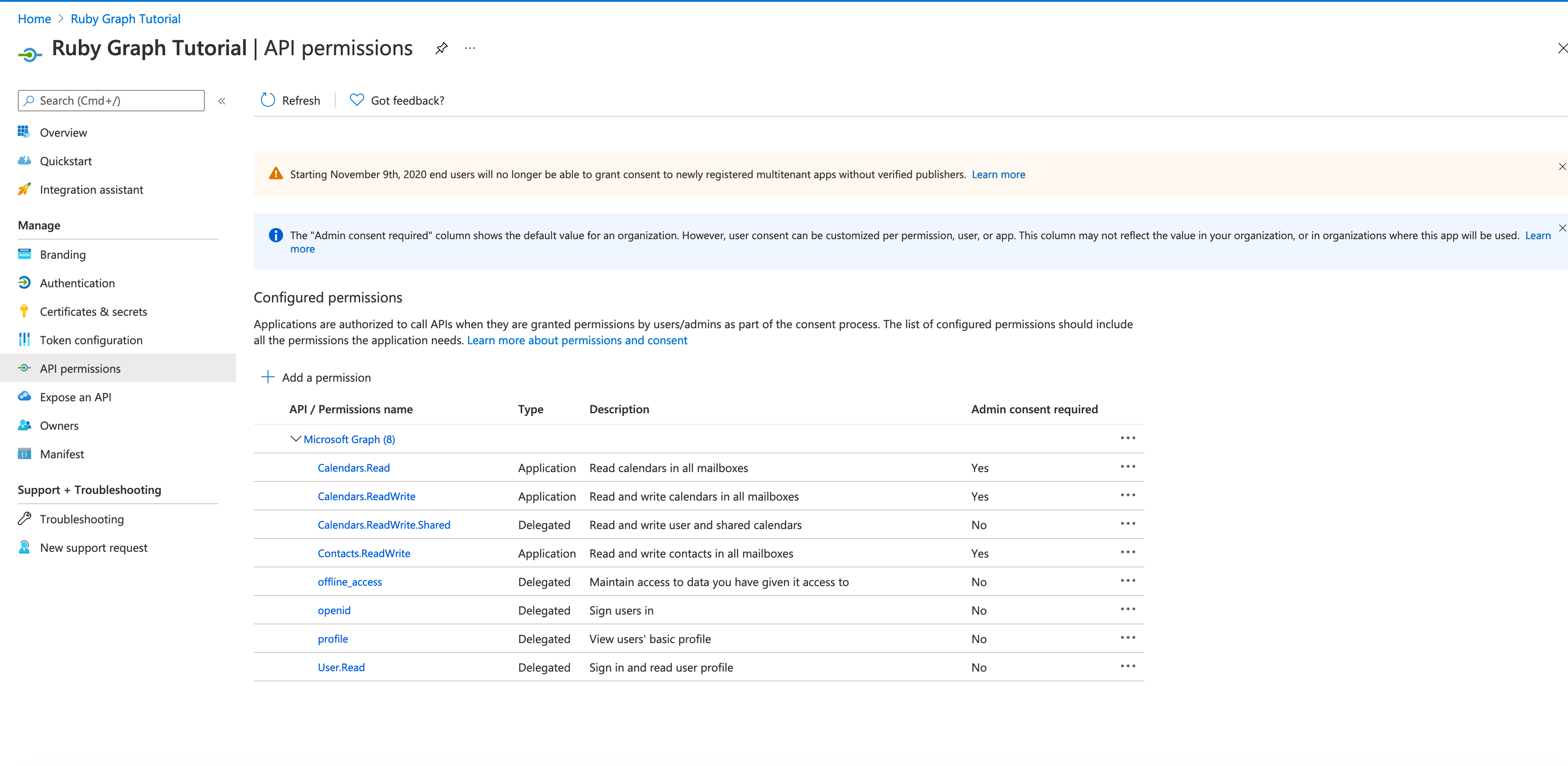
Task: Dismiss the November 9th warning banner
Action: point(1562,166)
